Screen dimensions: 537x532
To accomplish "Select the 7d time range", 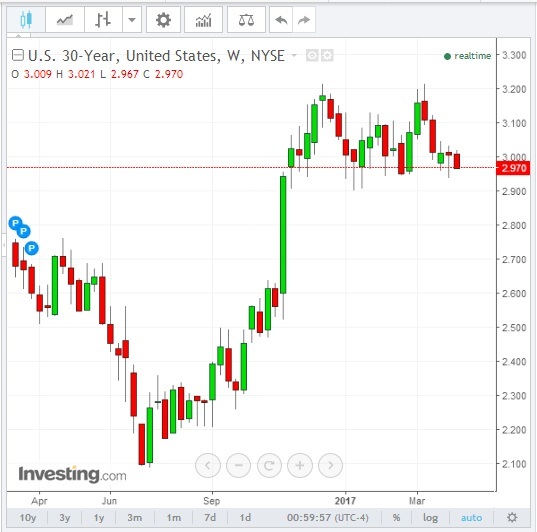I will coord(210,517).
